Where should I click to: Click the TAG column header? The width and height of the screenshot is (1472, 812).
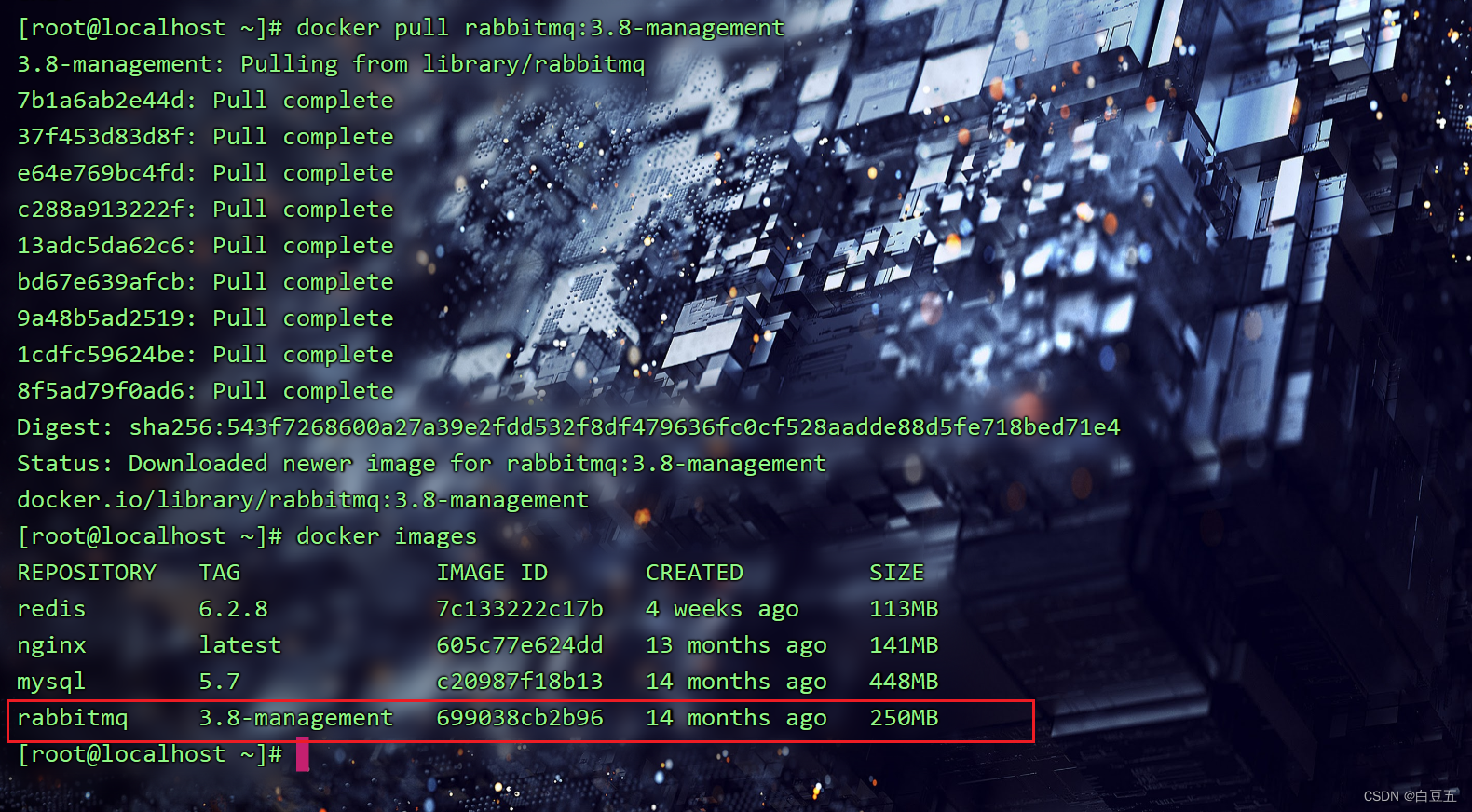point(220,573)
